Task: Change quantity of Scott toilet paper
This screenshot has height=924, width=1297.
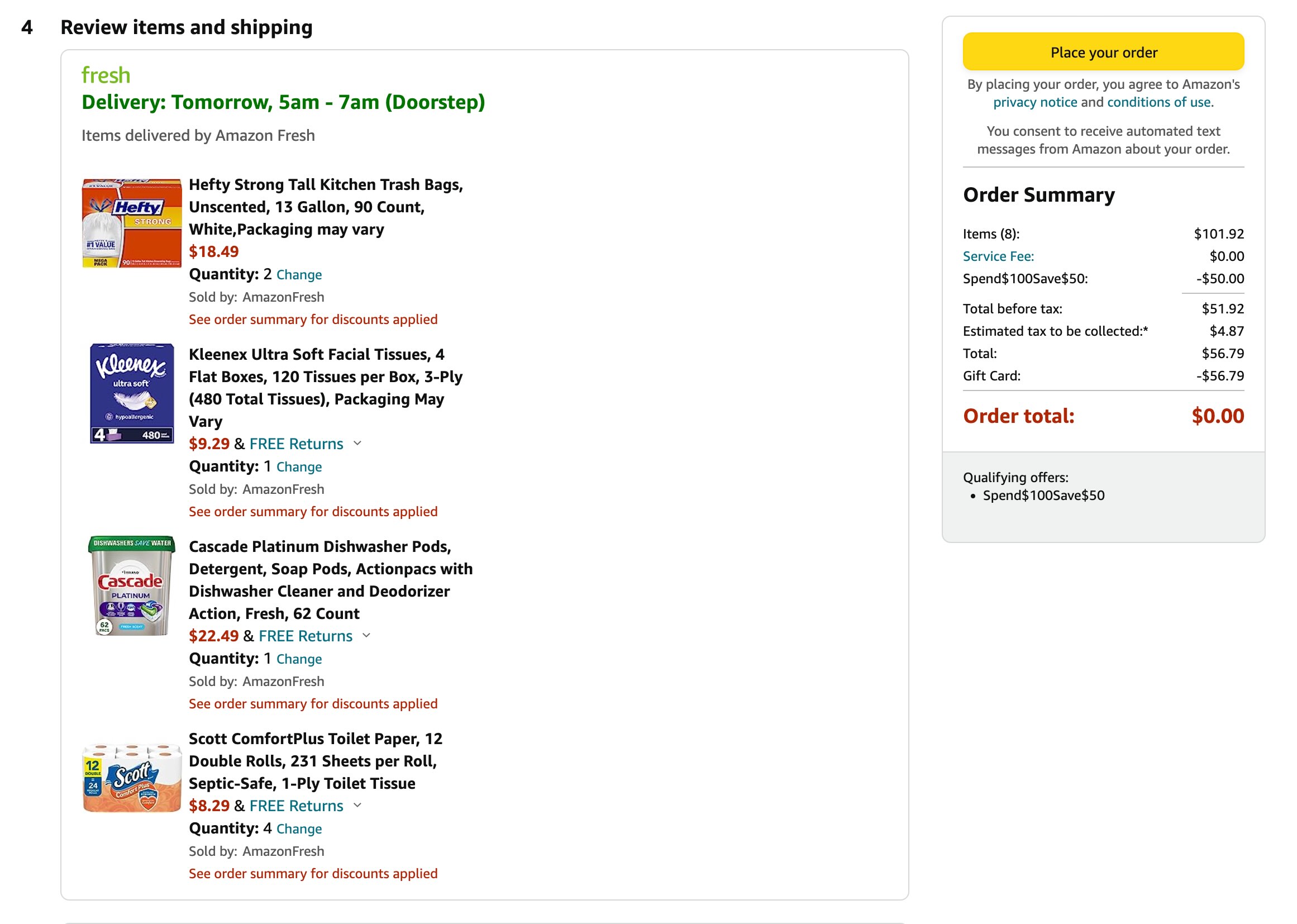Action: tap(299, 829)
